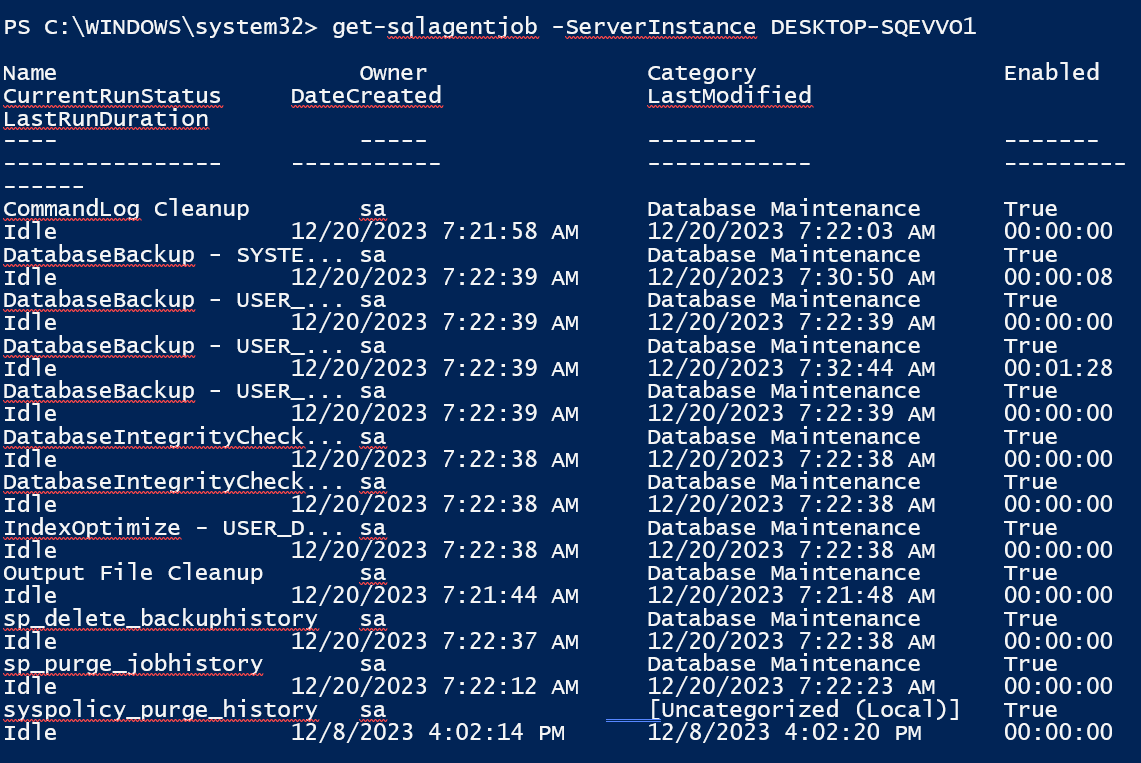Click the DESKTOP-SQEVVO1 server name
The image size is (1141, 763).
(872, 27)
